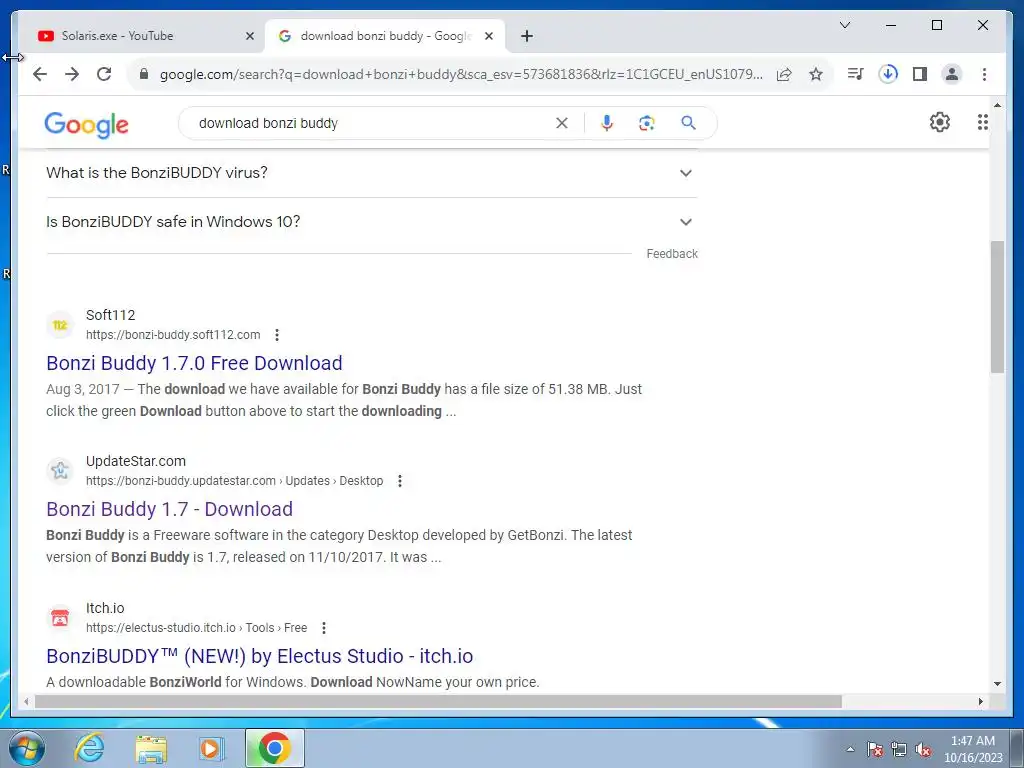The image size is (1024, 768).
Task: Expand 'Is BonziBUDDY safe in Windows 10?' question
Action: tap(371, 222)
